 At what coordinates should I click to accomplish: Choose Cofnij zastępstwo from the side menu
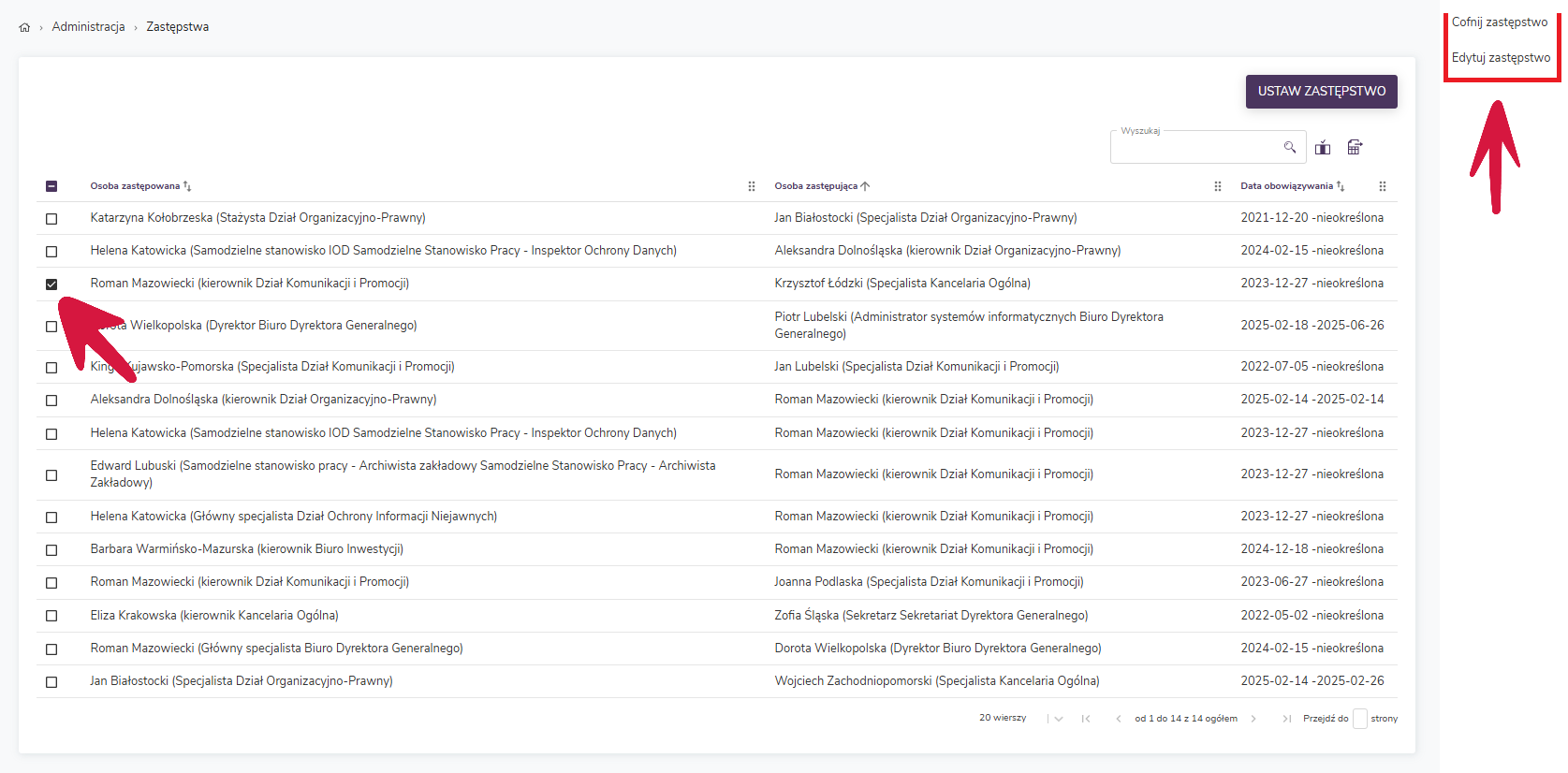pyautogui.click(x=1499, y=22)
